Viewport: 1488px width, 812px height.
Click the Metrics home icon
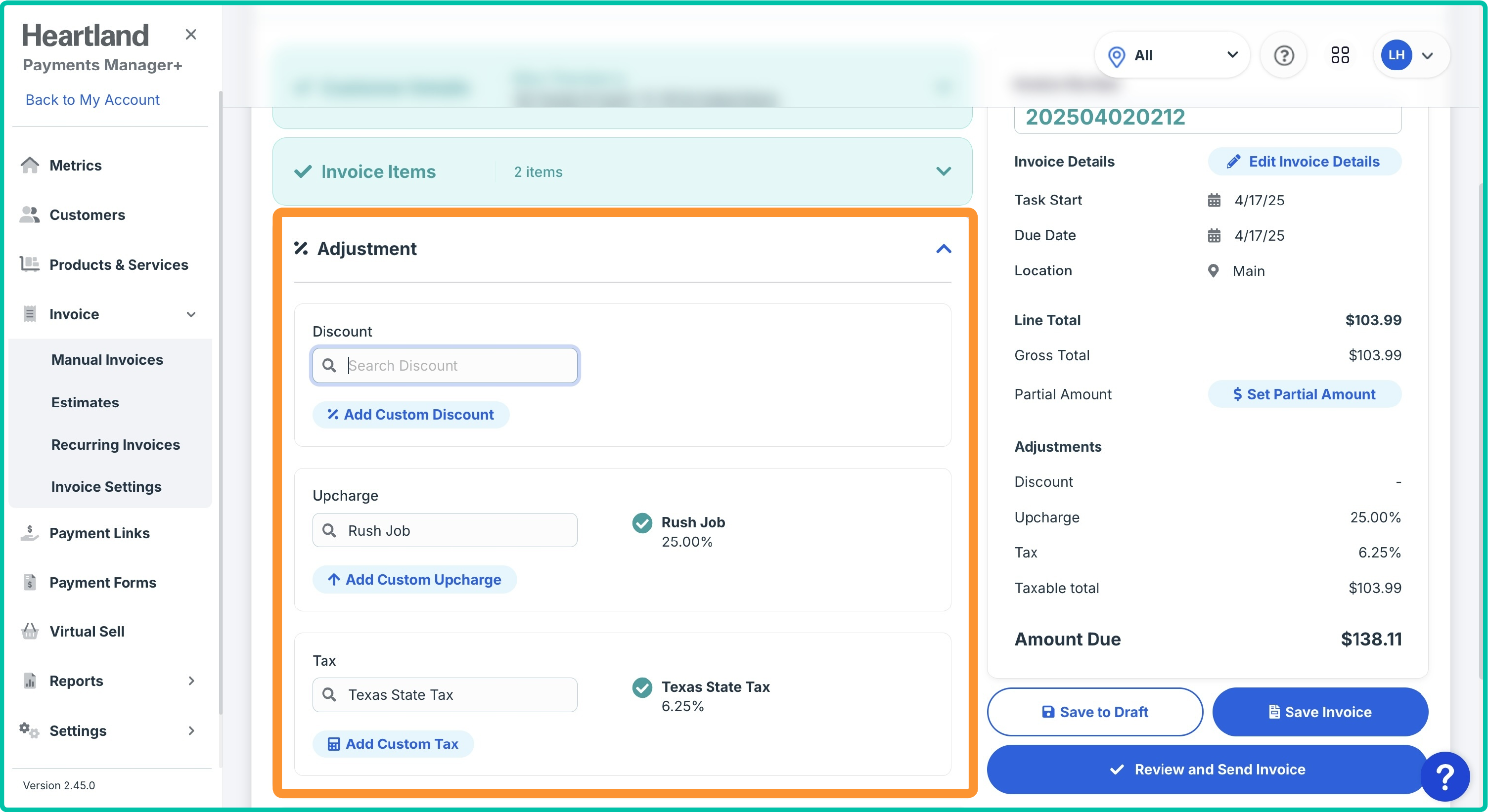tap(30, 166)
